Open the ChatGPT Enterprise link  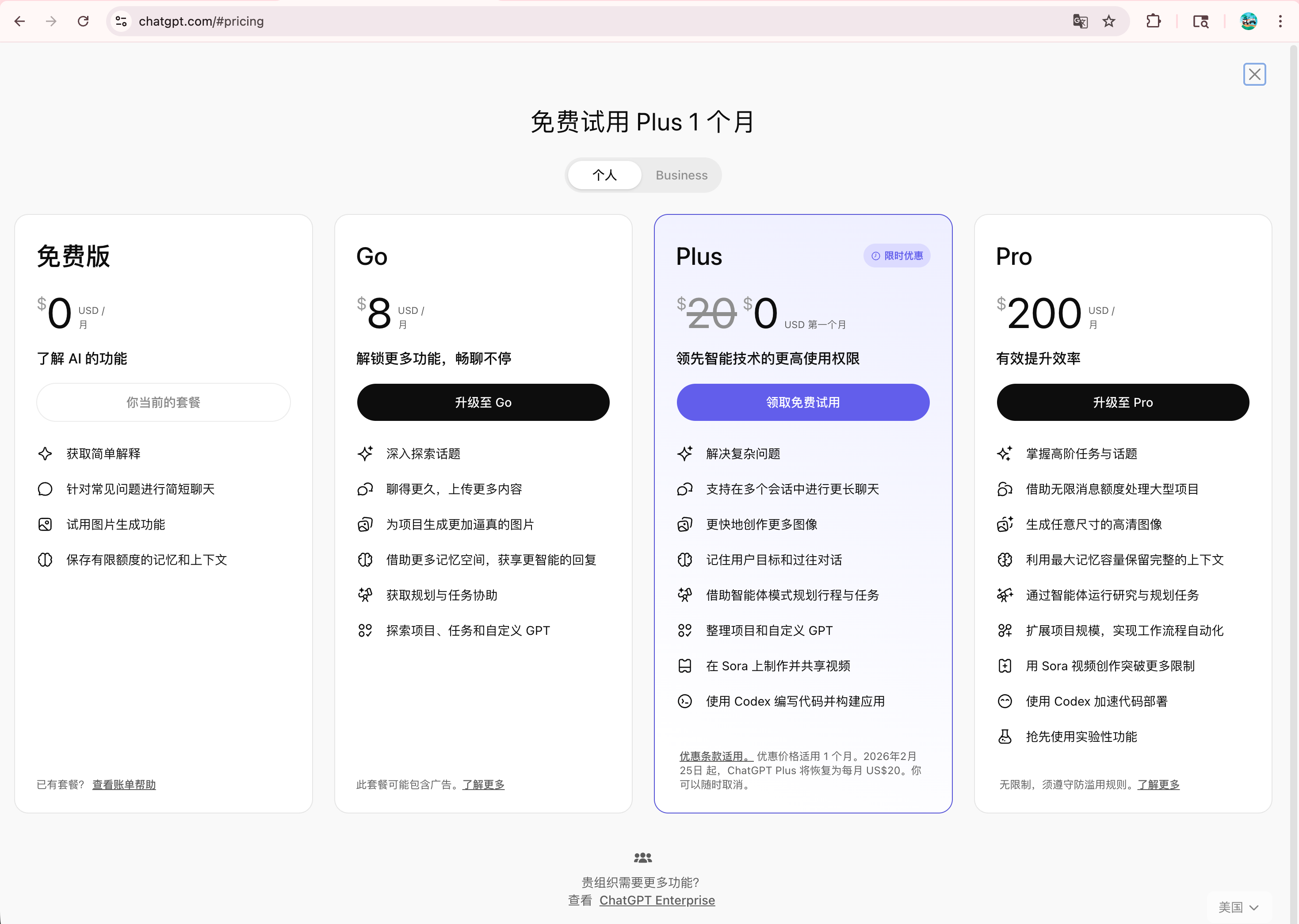point(657,900)
